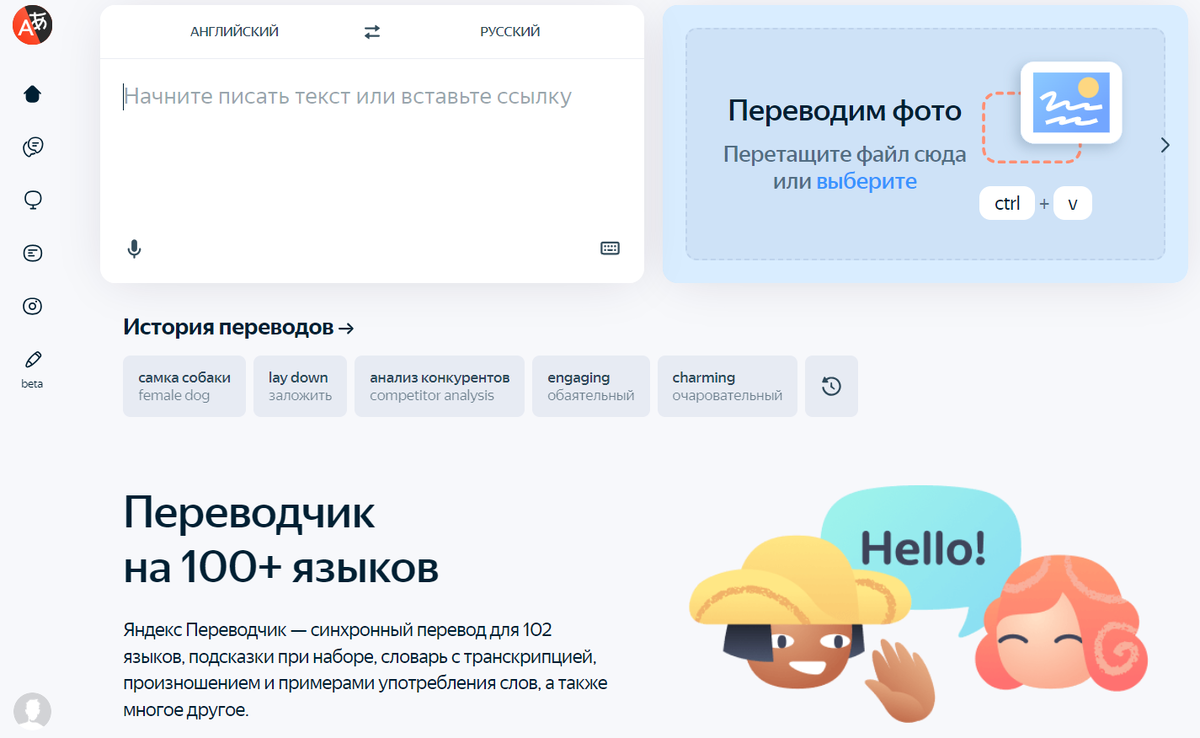This screenshot has height=738, width=1200.
Task: Go to next promo slide arrow
Action: 1165,145
